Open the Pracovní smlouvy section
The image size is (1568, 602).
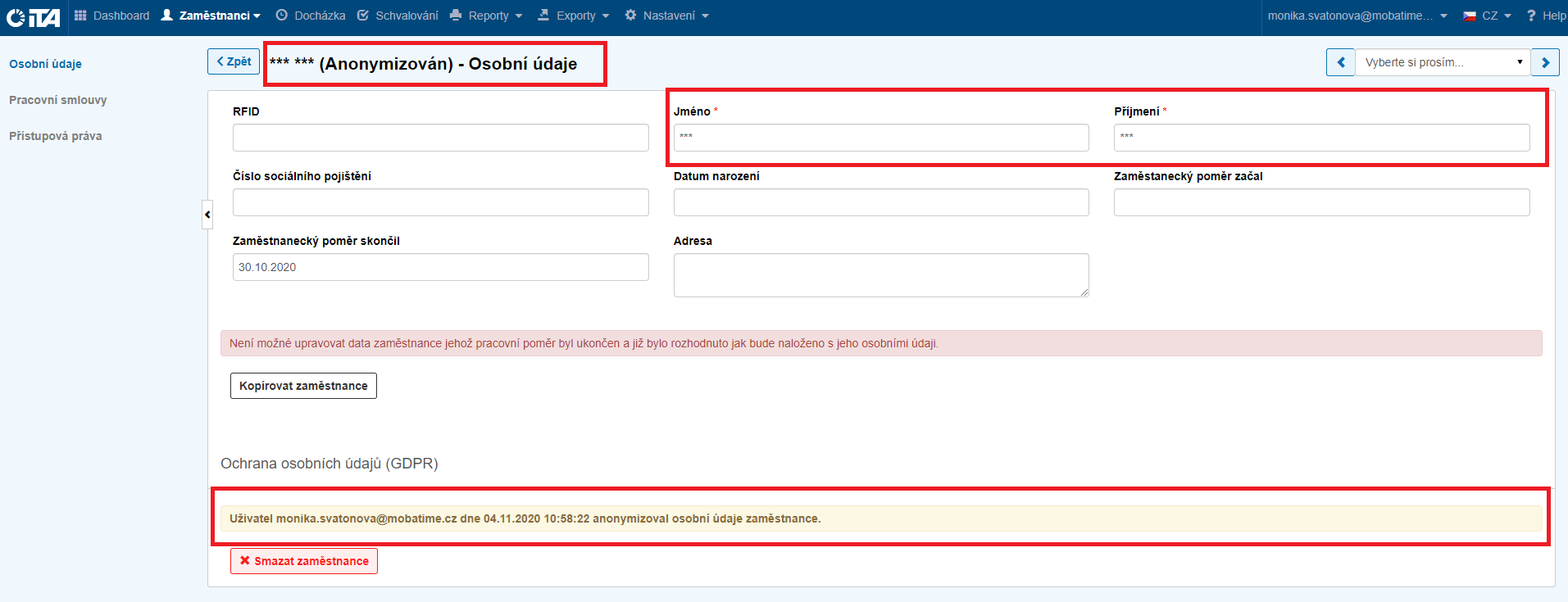[x=58, y=100]
